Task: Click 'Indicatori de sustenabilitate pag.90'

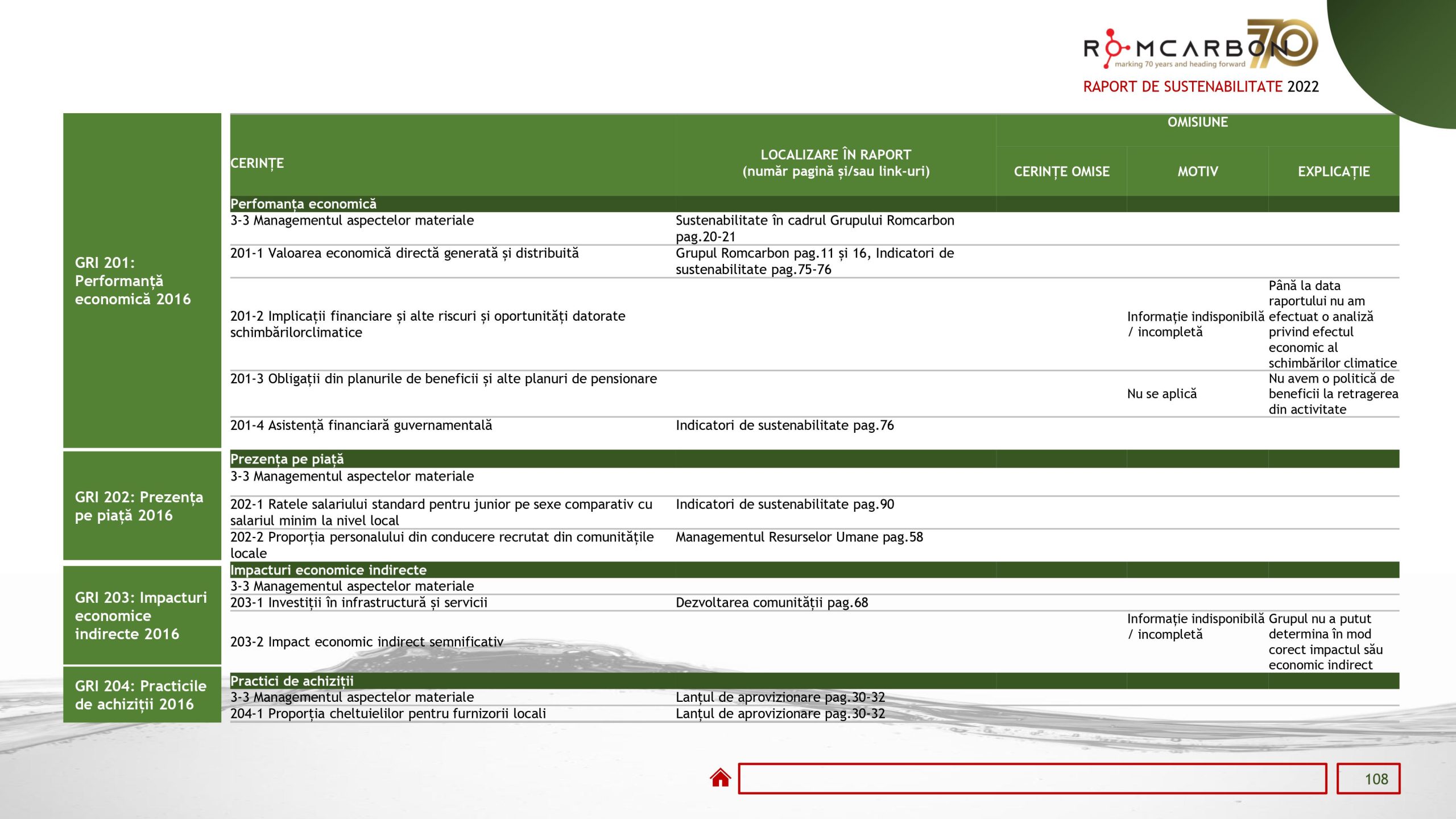Action: point(785,504)
